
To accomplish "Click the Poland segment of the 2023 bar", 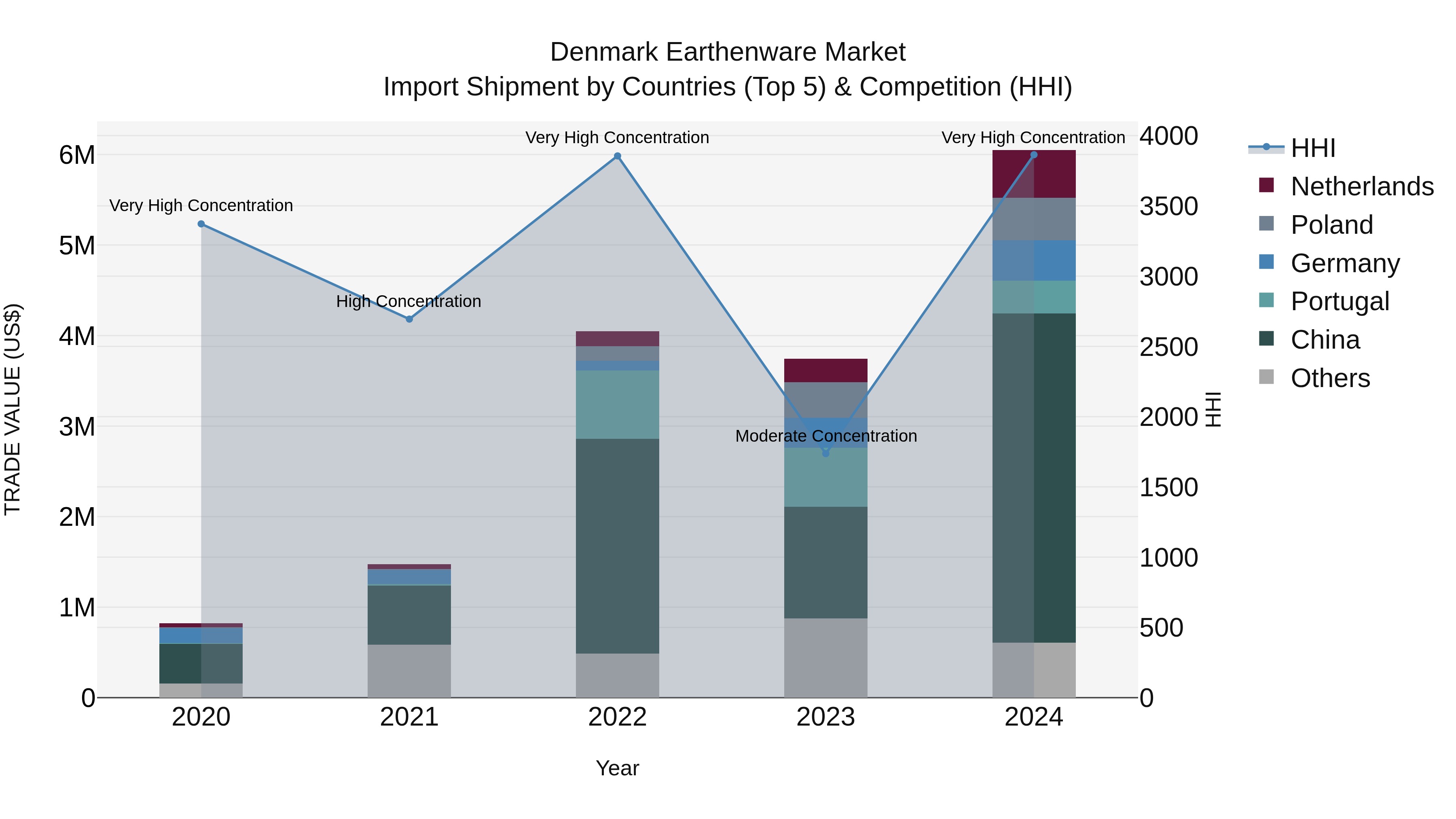I will coord(826,400).
